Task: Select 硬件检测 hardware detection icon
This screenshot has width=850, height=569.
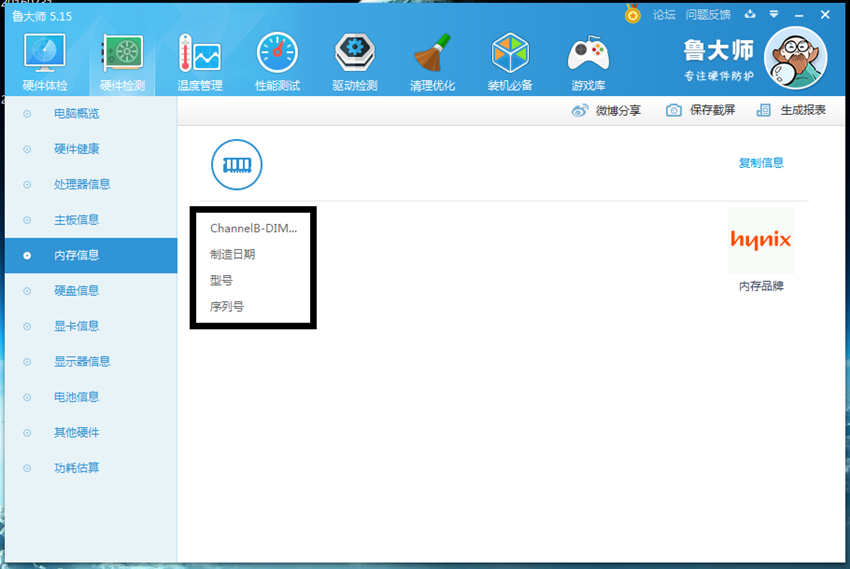Action: 123,62
